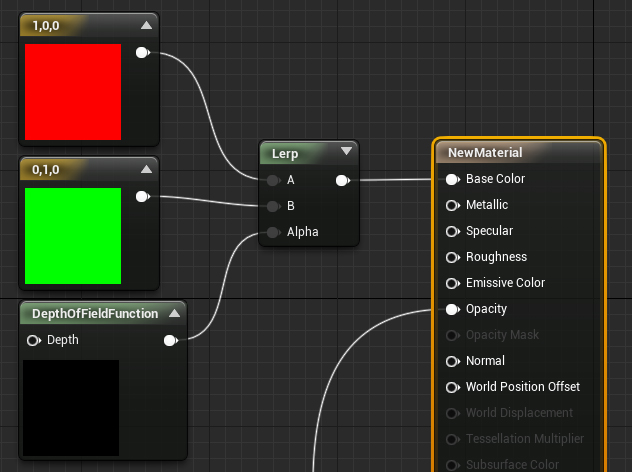Click the 1,0,0 node output pin
The image size is (632, 472).
142,52
